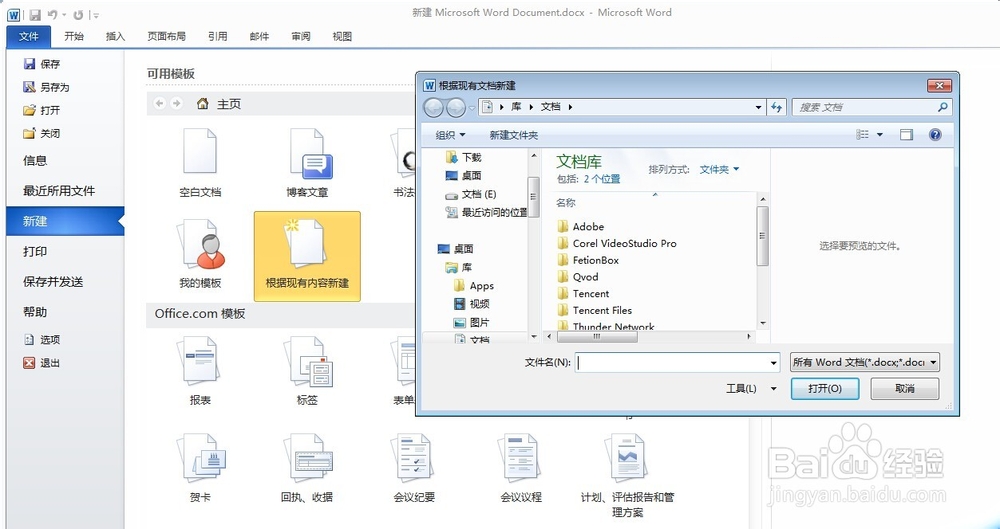
Task: Click 新建文件夹 (New folder) button
Action: (513, 135)
